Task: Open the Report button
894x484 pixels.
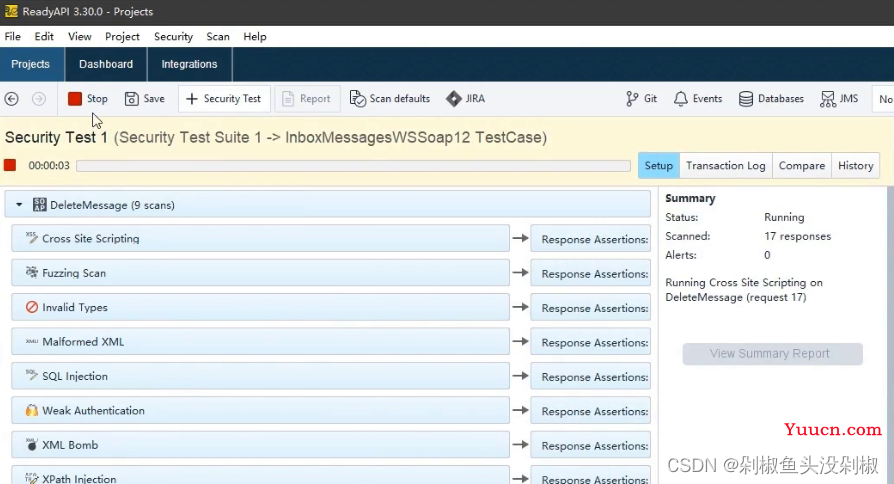Action: (307, 99)
